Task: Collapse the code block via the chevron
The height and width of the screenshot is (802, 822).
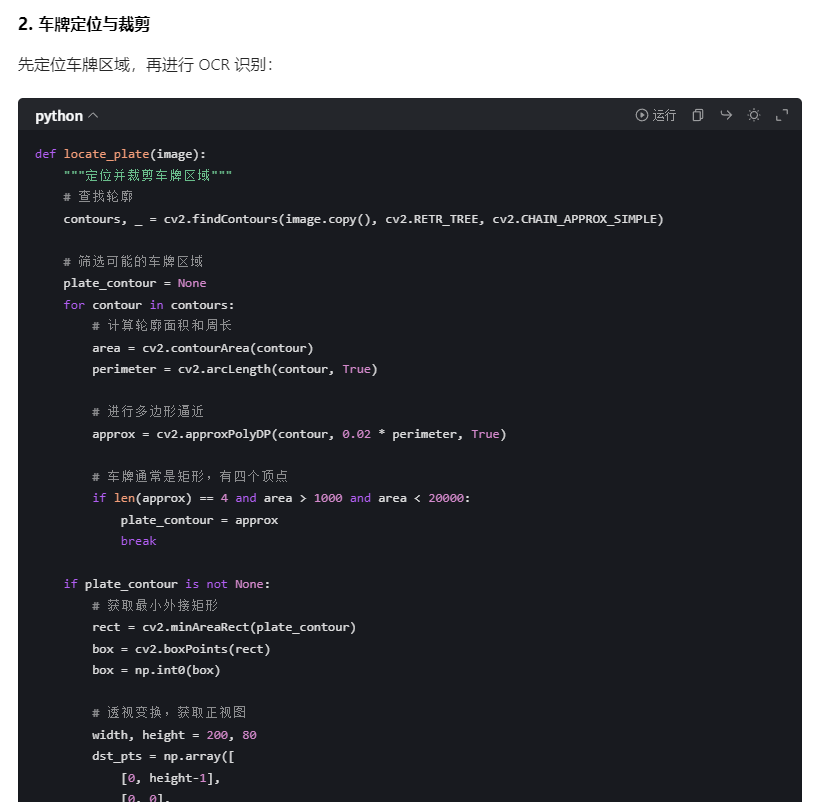Action: pos(91,115)
